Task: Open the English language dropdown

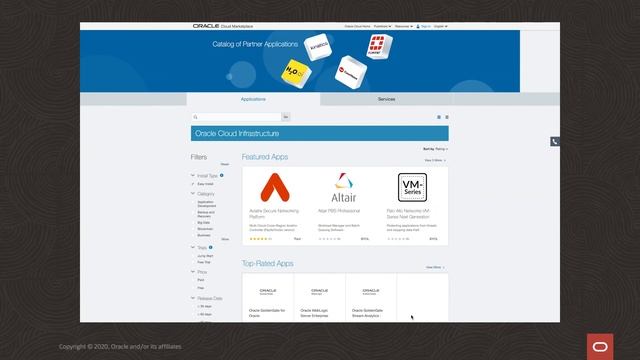Action: point(440,26)
